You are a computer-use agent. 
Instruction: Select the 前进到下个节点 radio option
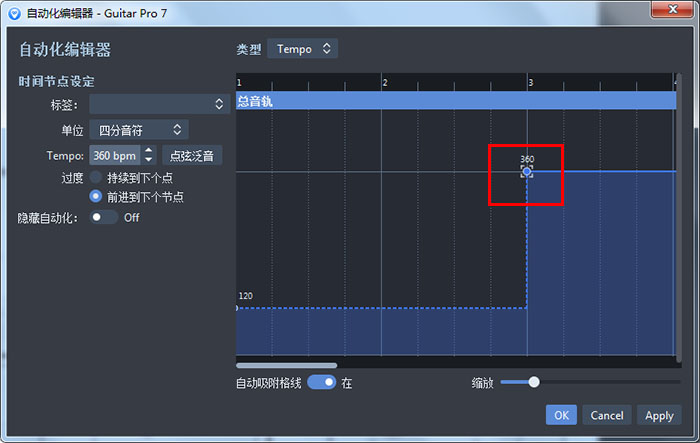tap(96, 197)
